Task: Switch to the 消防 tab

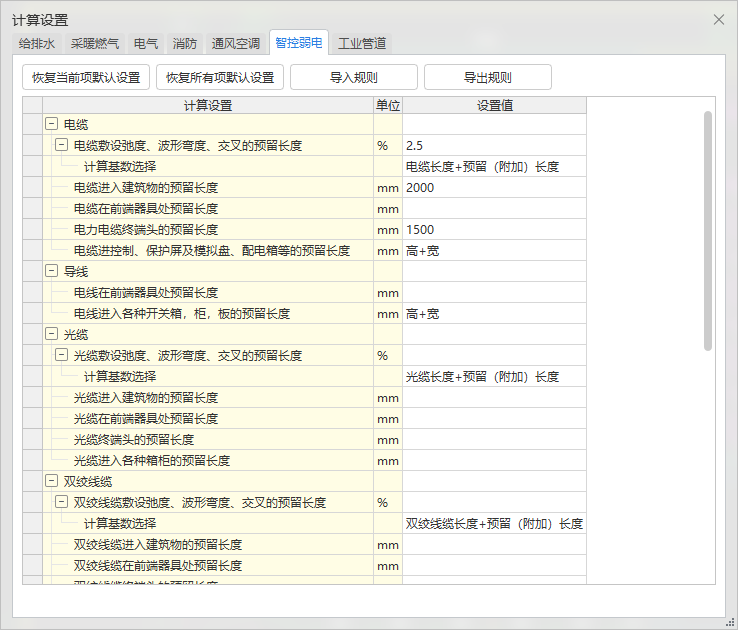Action: tap(185, 44)
